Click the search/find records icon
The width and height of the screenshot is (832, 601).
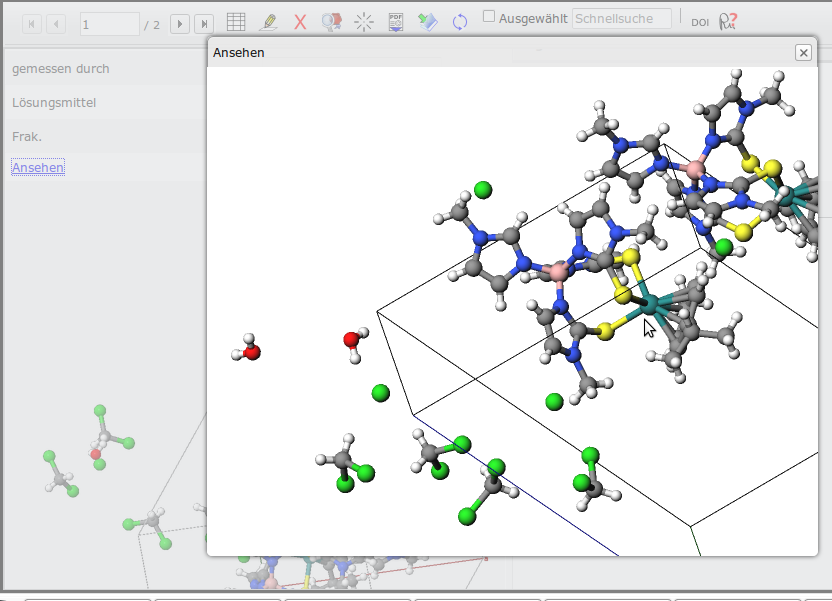click(x=332, y=22)
